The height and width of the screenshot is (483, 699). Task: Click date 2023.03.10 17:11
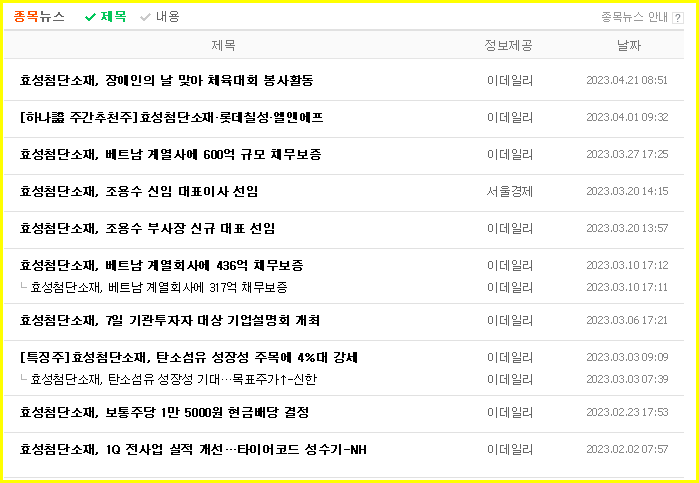627,287
